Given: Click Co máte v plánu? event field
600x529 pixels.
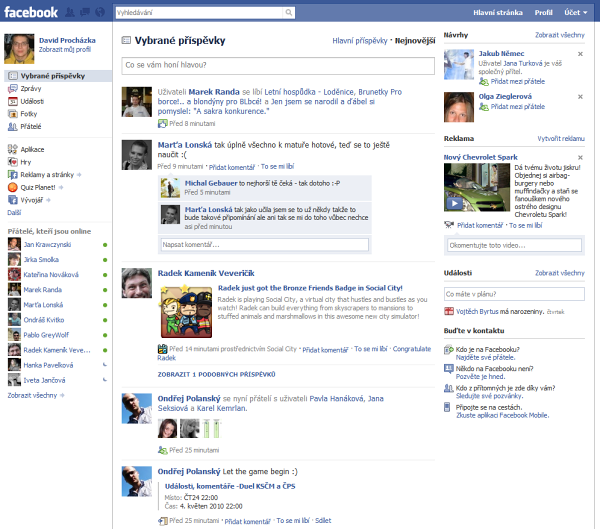Looking at the screenshot, I should pyautogui.click(x=514, y=294).
